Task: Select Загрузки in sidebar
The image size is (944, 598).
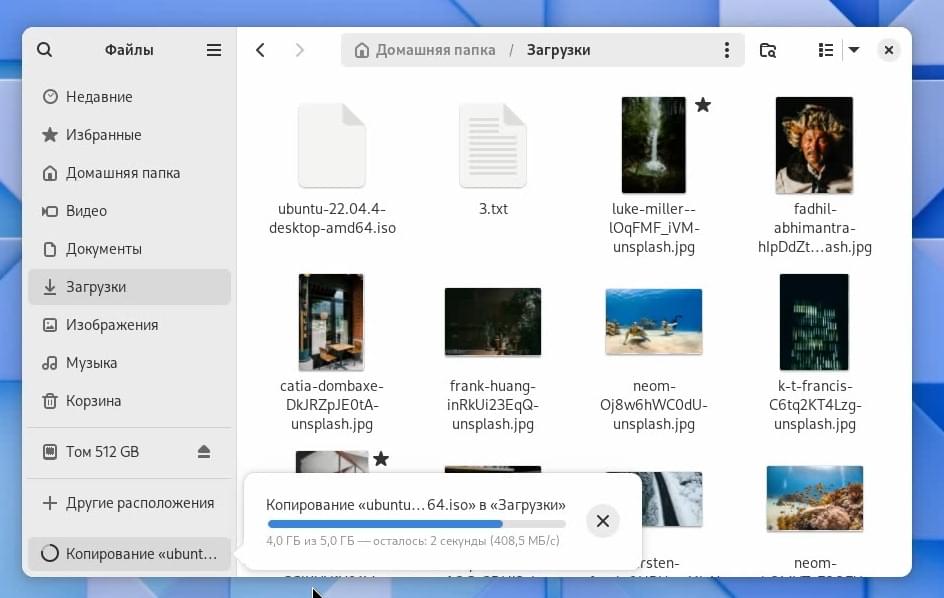Action: (x=129, y=287)
